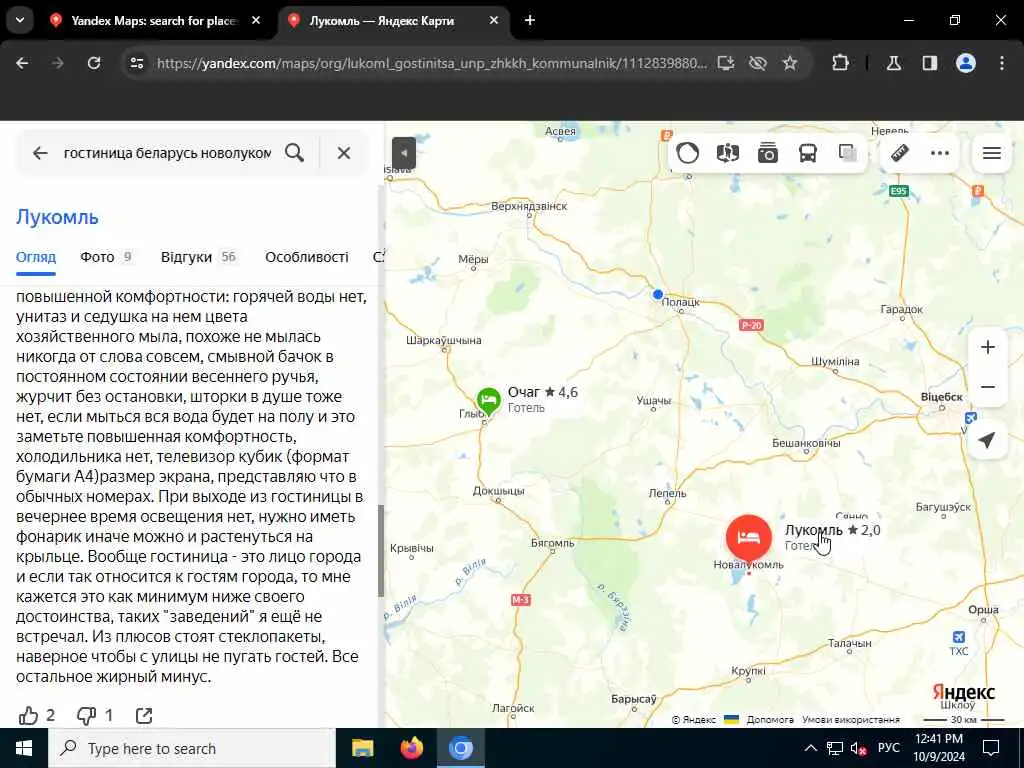Open the Chrome Labs flask icon
Image resolution: width=1024 pixels, height=768 pixels.
pos(893,63)
